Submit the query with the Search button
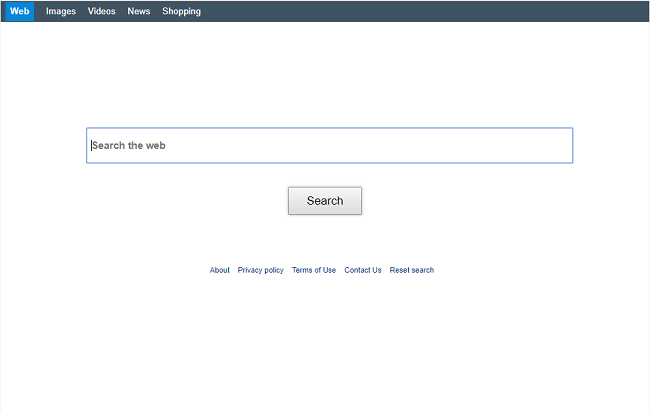 pos(325,201)
